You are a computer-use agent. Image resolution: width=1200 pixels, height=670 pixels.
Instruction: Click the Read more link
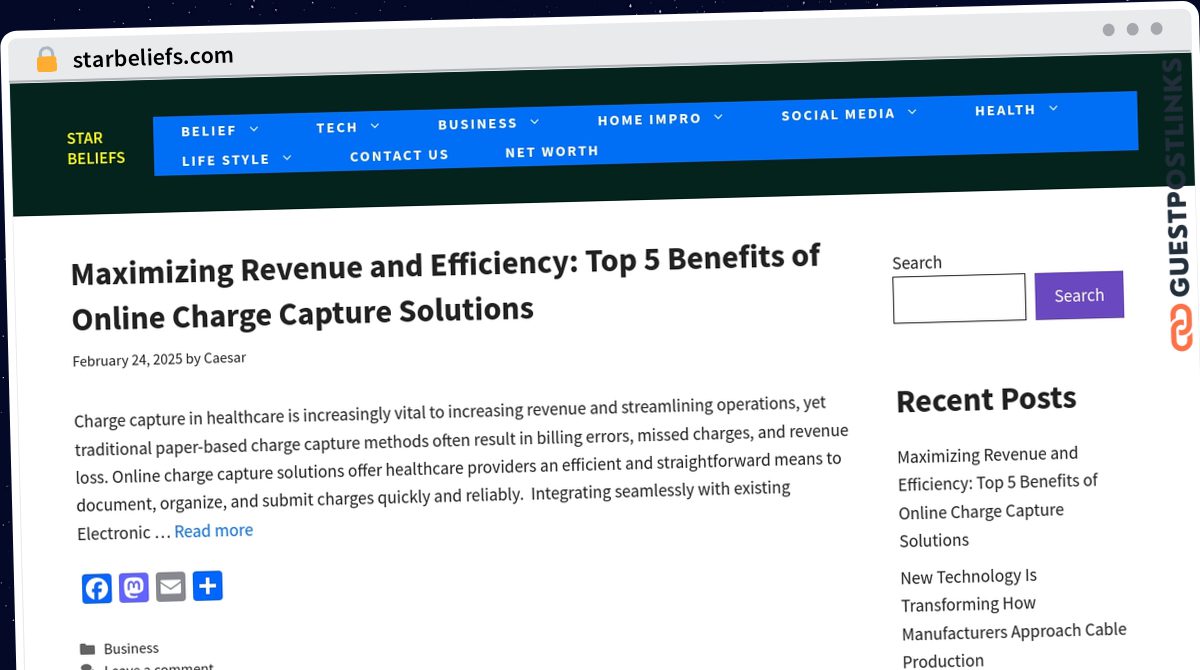tap(214, 530)
